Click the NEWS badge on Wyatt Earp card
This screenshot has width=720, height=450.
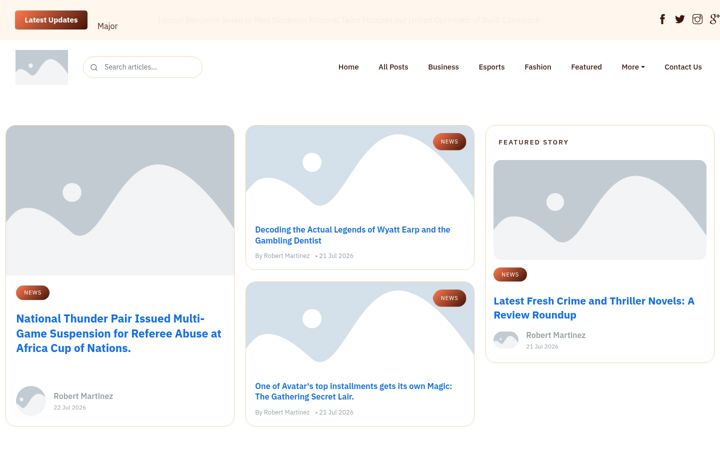pyautogui.click(x=449, y=142)
